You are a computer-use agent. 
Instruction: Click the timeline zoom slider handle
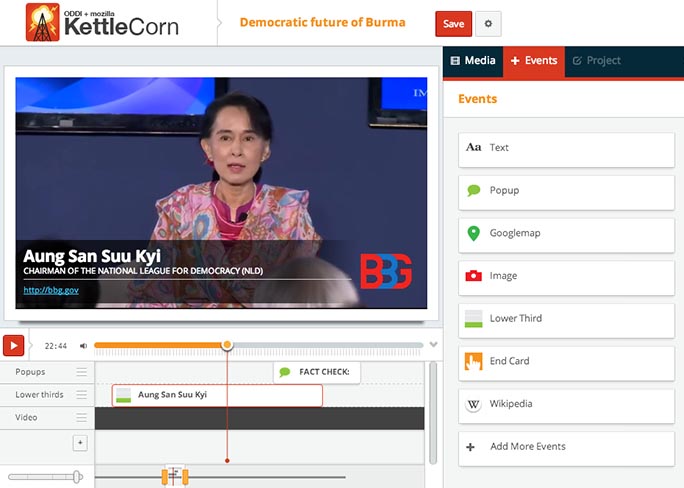click(x=77, y=477)
